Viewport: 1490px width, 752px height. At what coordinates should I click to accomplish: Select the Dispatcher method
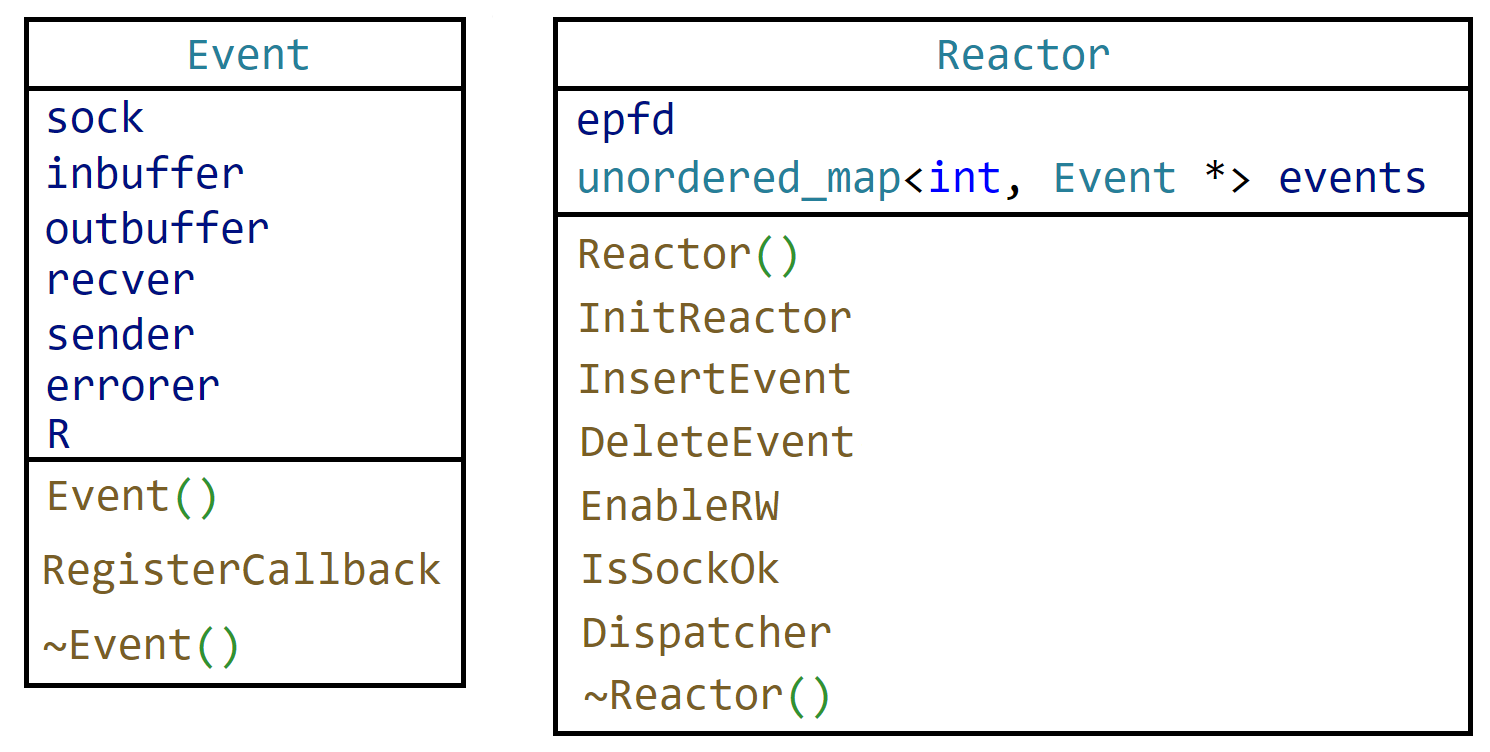(706, 634)
